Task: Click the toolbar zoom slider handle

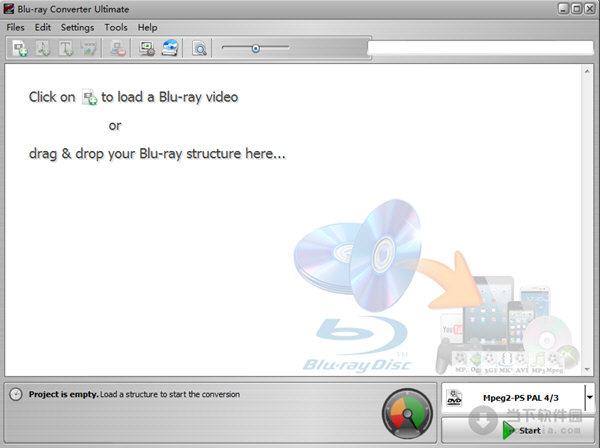Action: (x=256, y=48)
